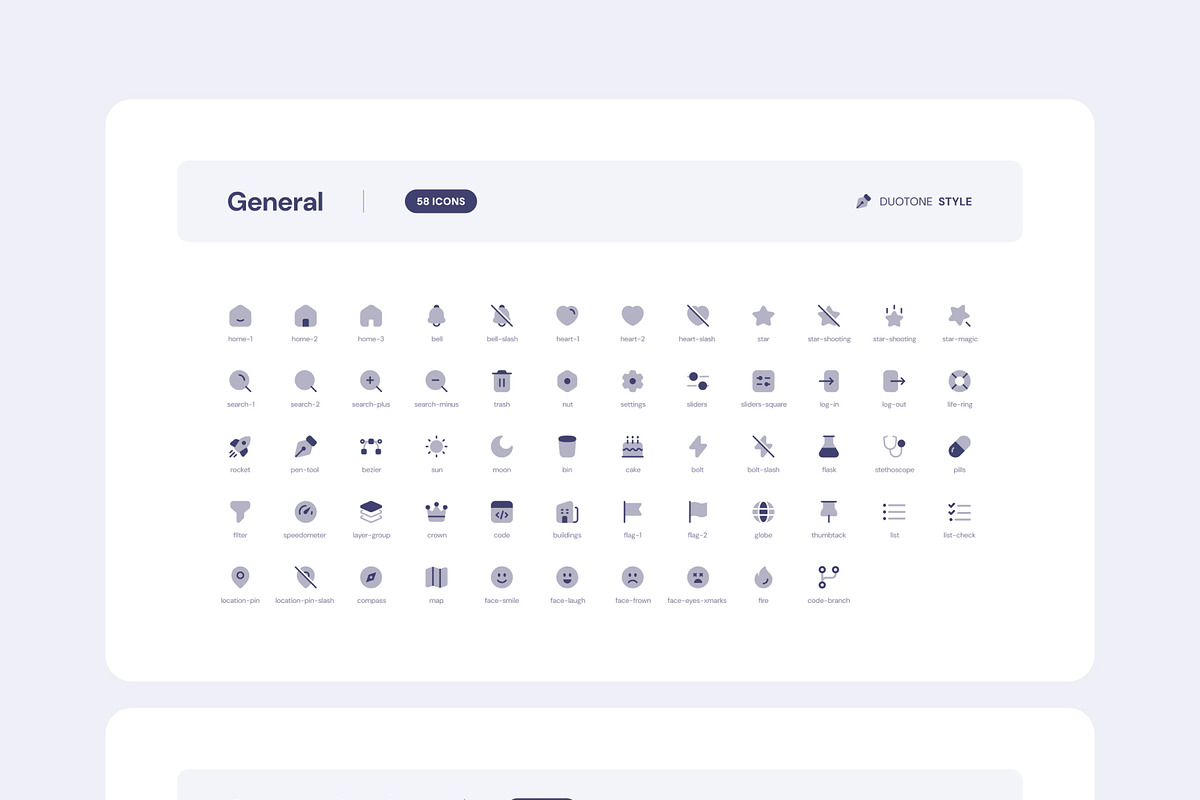Select the search-1 magnifier icon
Screen dimensions: 1200x800
tap(240, 381)
